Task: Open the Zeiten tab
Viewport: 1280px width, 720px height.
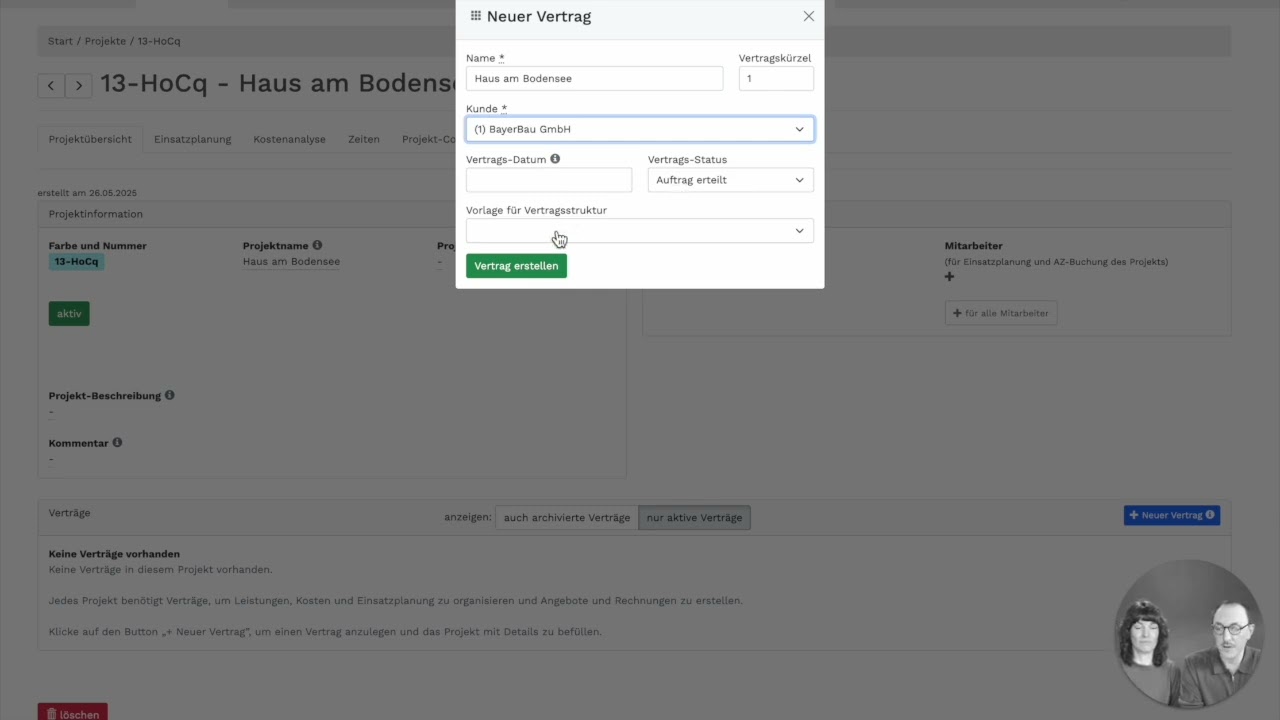Action: pos(364,139)
